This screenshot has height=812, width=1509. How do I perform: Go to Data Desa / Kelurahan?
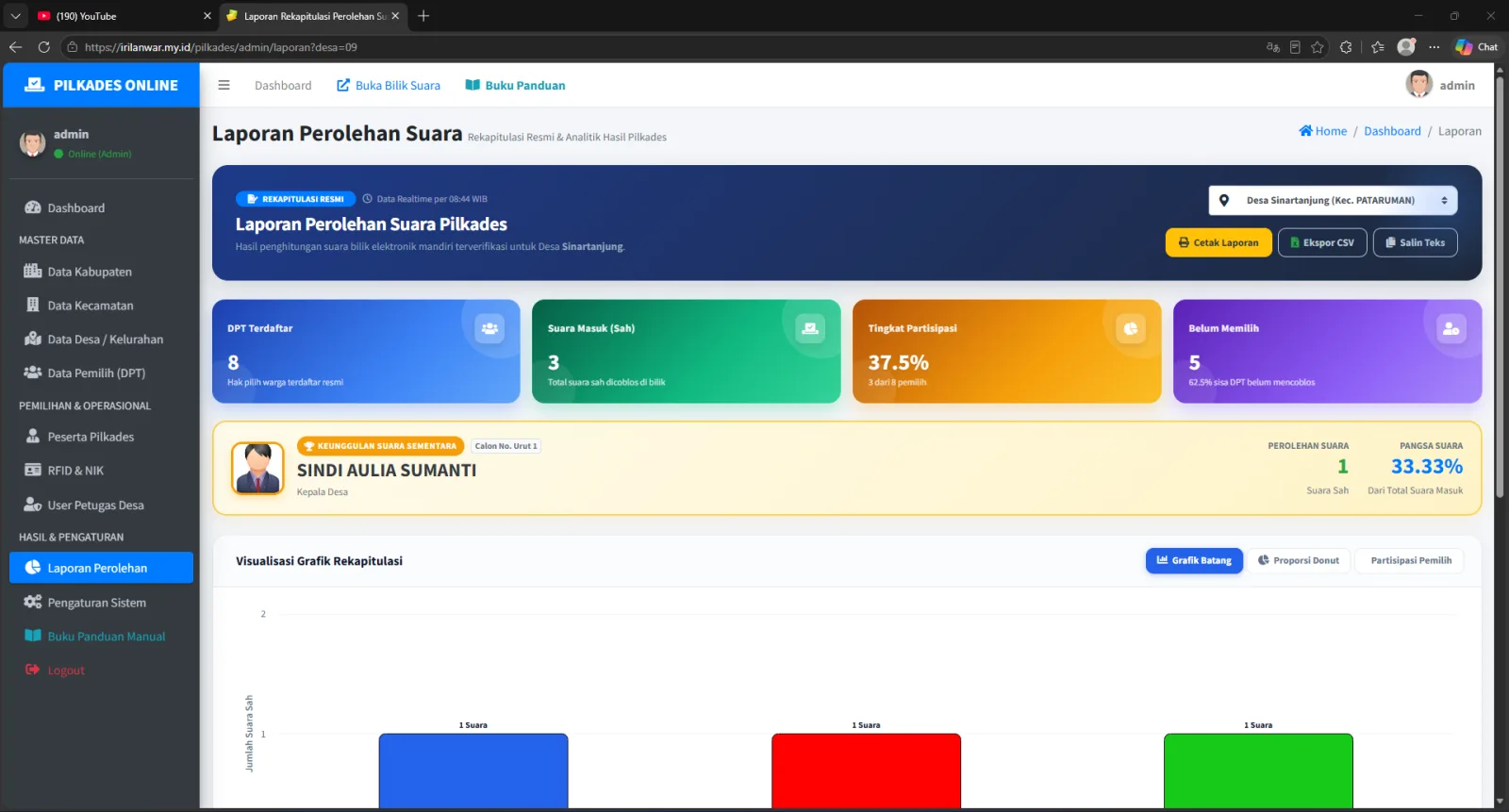coord(101,340)
